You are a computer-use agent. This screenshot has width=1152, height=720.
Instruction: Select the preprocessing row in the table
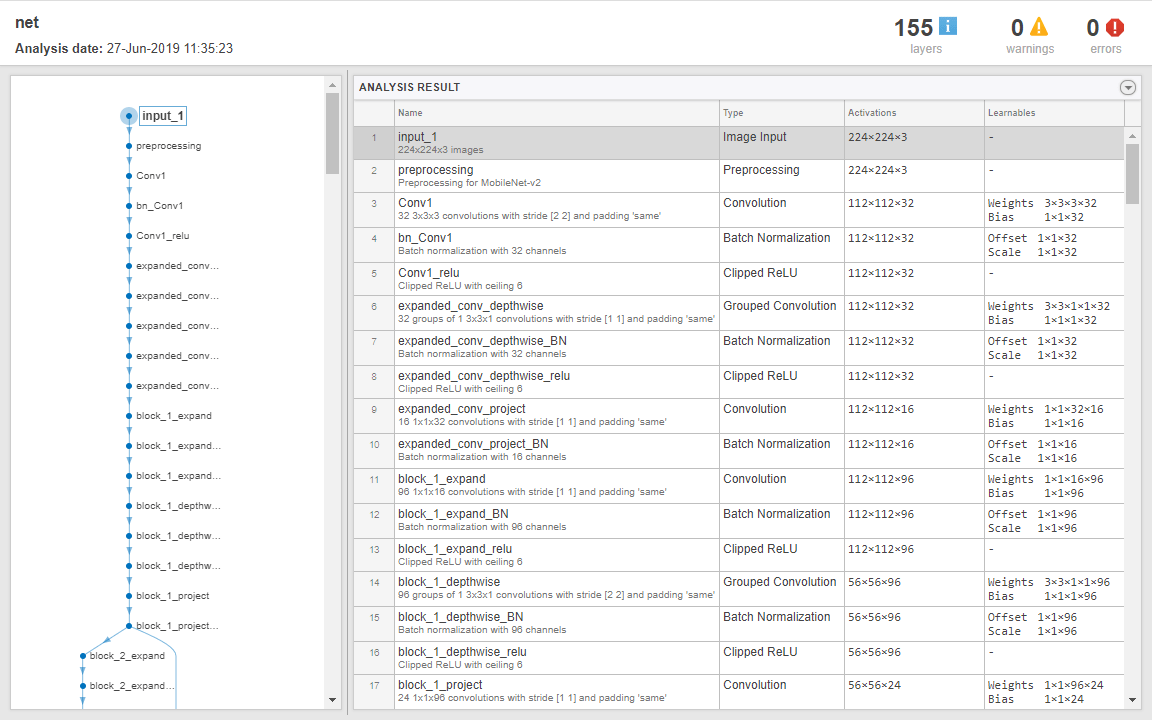pyautogui.click(x=739, y=176)
